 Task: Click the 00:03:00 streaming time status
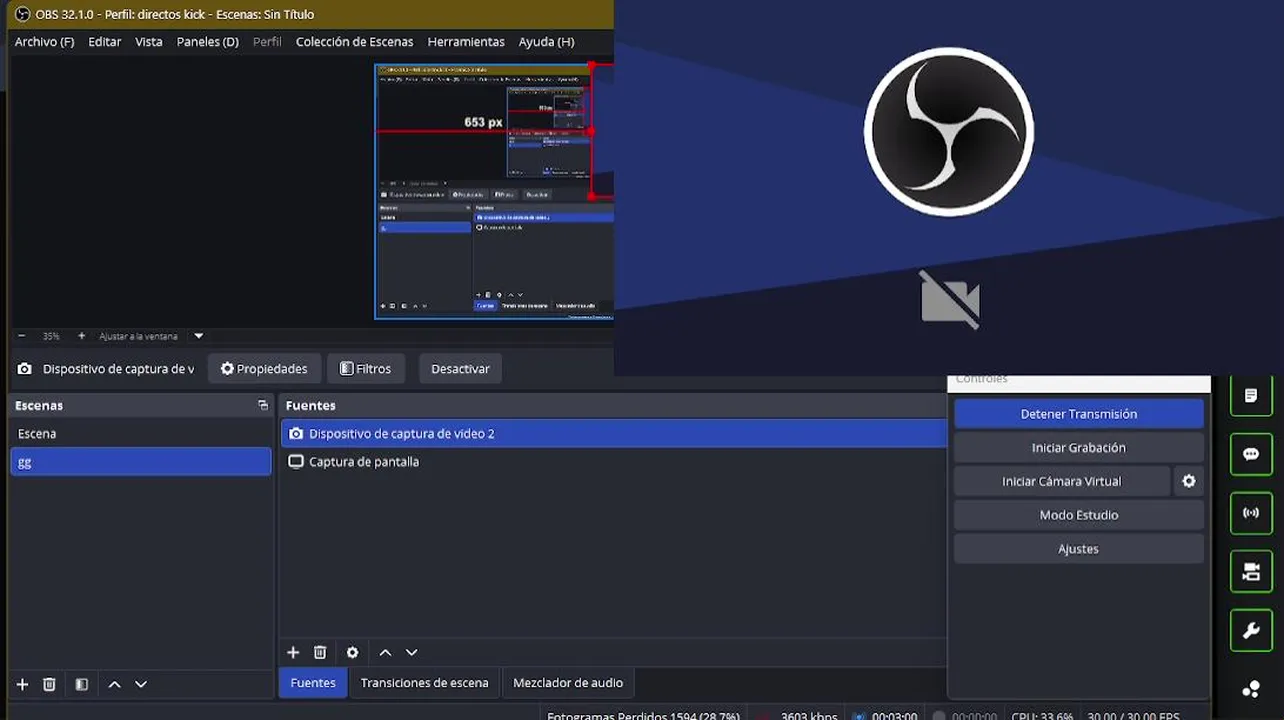pyautogui.click(x=894, y=715)
